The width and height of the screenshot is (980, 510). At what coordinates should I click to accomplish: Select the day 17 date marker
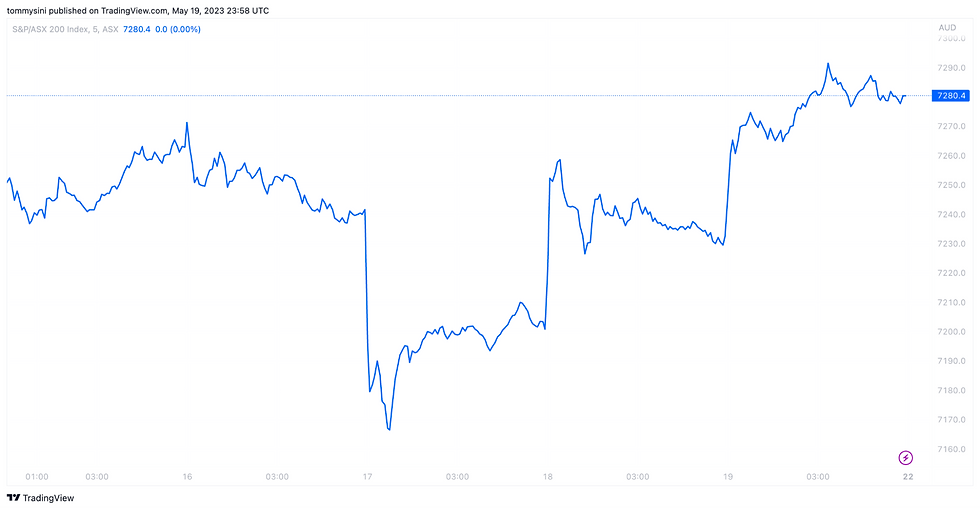367,477
